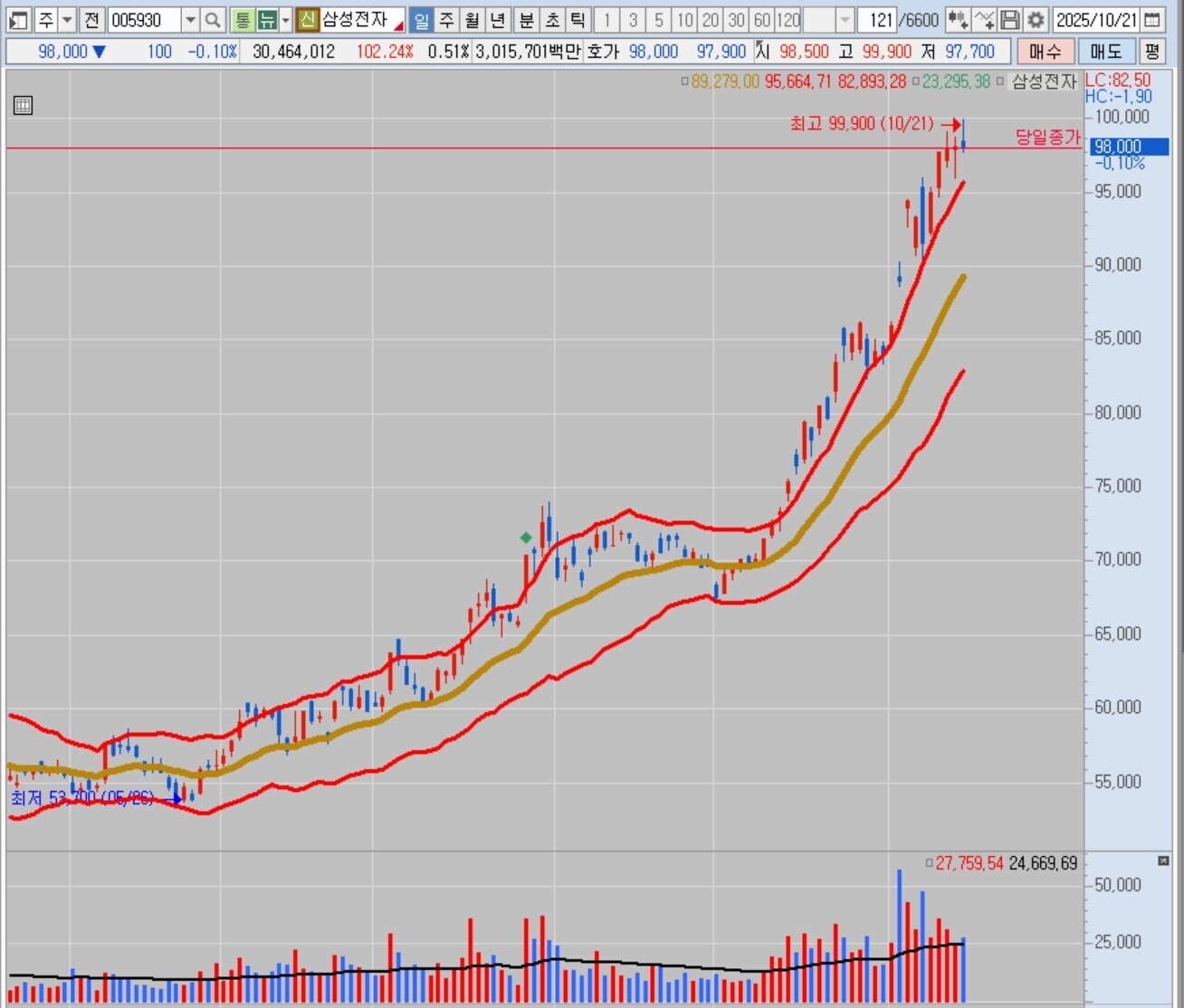This screenshot has height=1008, width=1184.
Task: Click the 102.24% volume ratio value
Action: 385,52
